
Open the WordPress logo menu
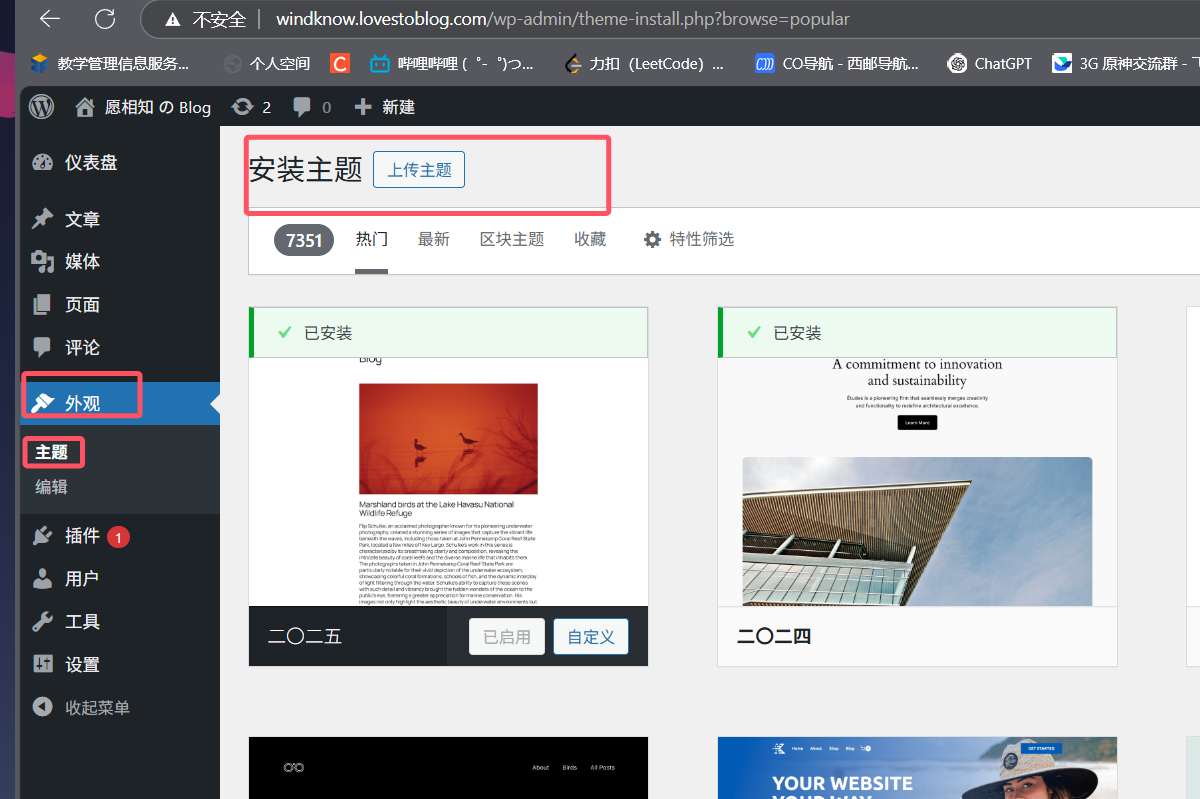(x=42, y=107)
